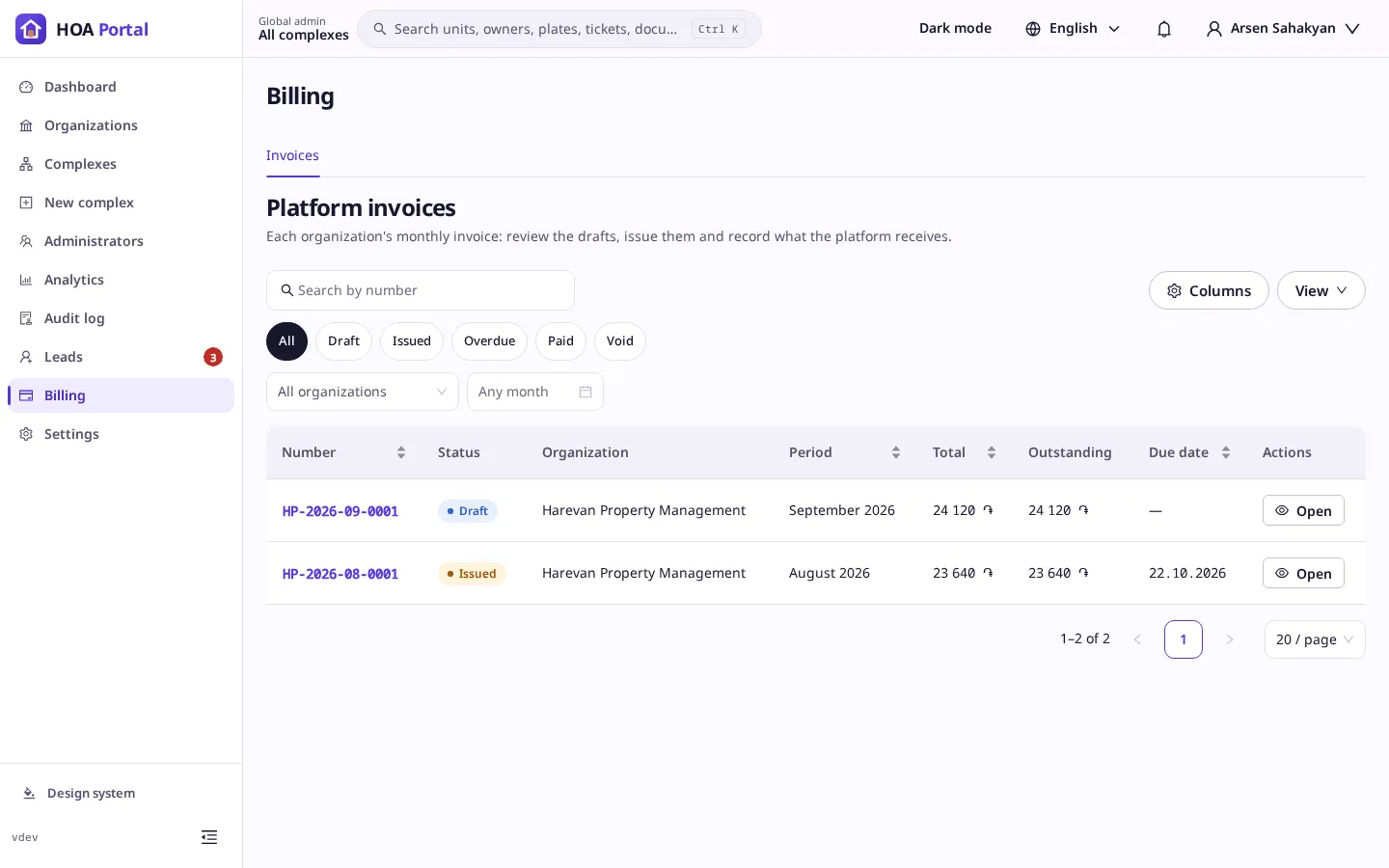Click the Dashboard sidebar icon
This screenshot has height=868, width=1389.
26,87
